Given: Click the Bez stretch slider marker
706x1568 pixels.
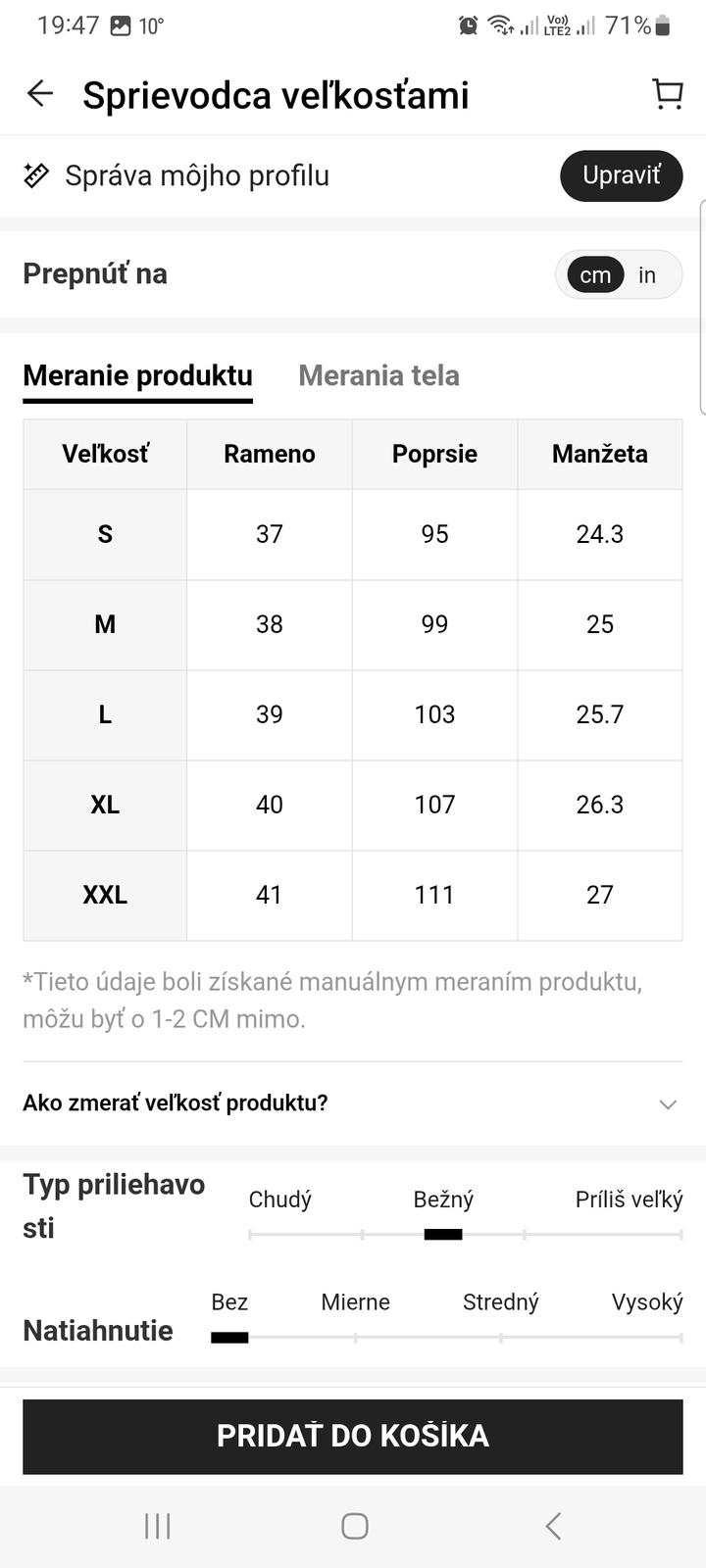Looking at the screenshot, I should pos(229,1337).
